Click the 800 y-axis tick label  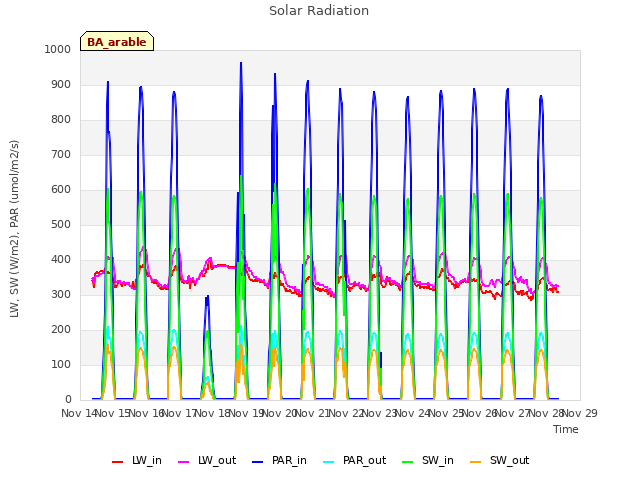61,120
